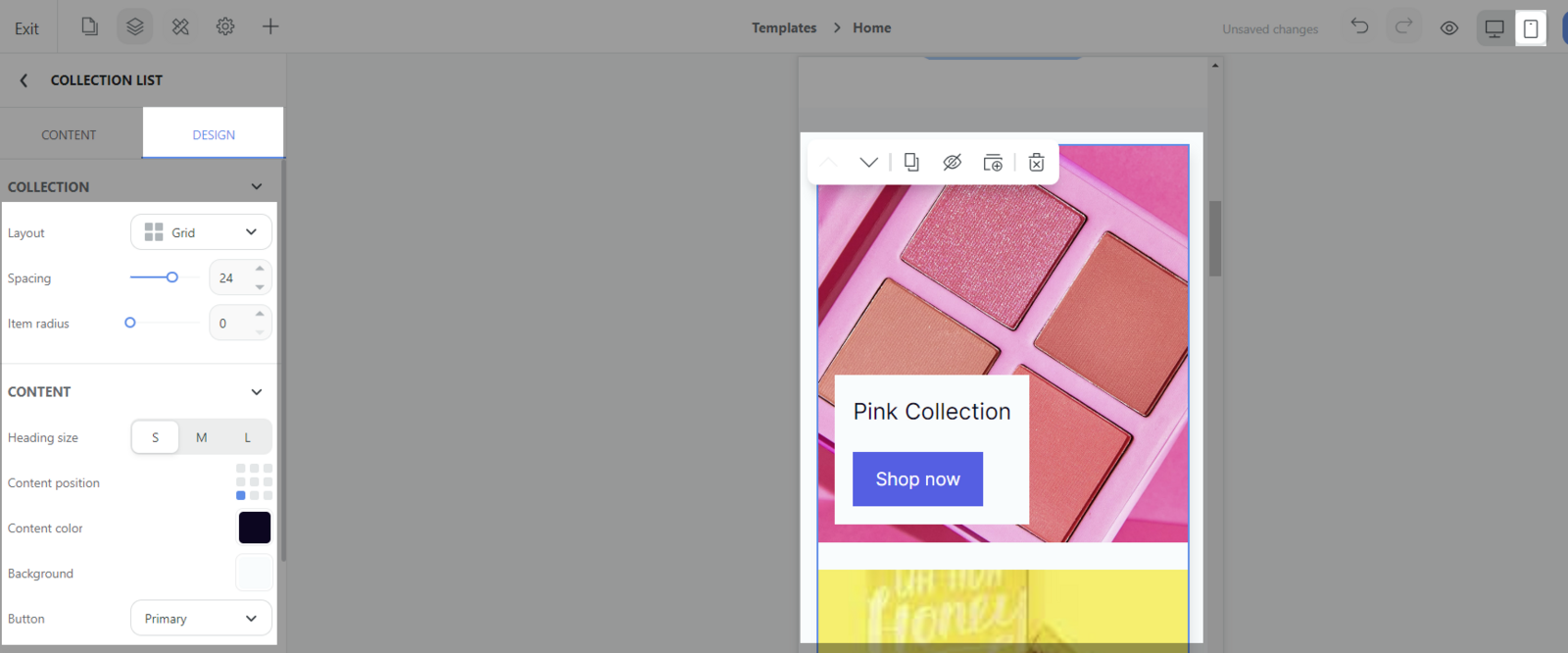The height and width of the screenshot is (653, 1568).
Task: Open the Pages icon in top toolbar
Action: (89, 26)
